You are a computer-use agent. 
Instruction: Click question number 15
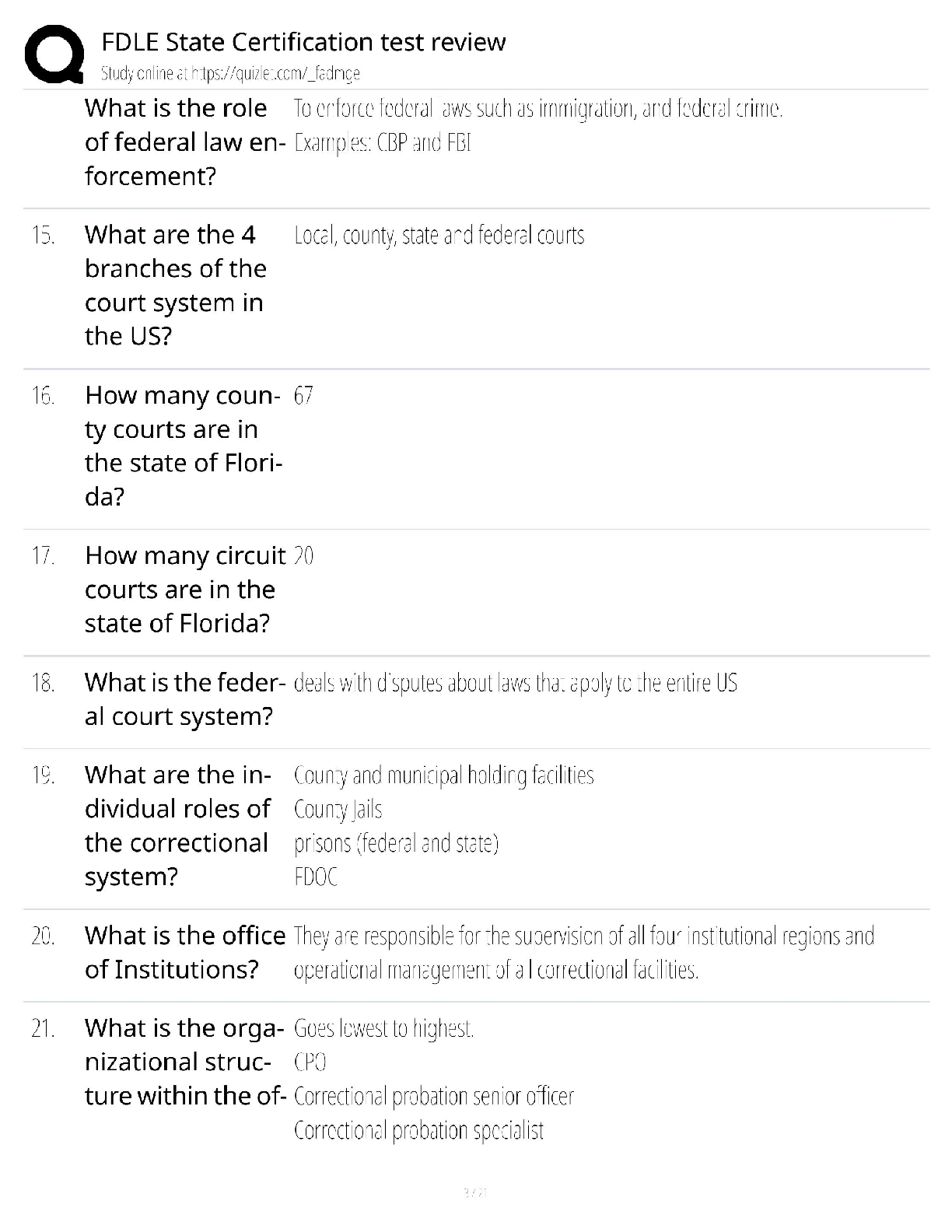click(44, 235)
